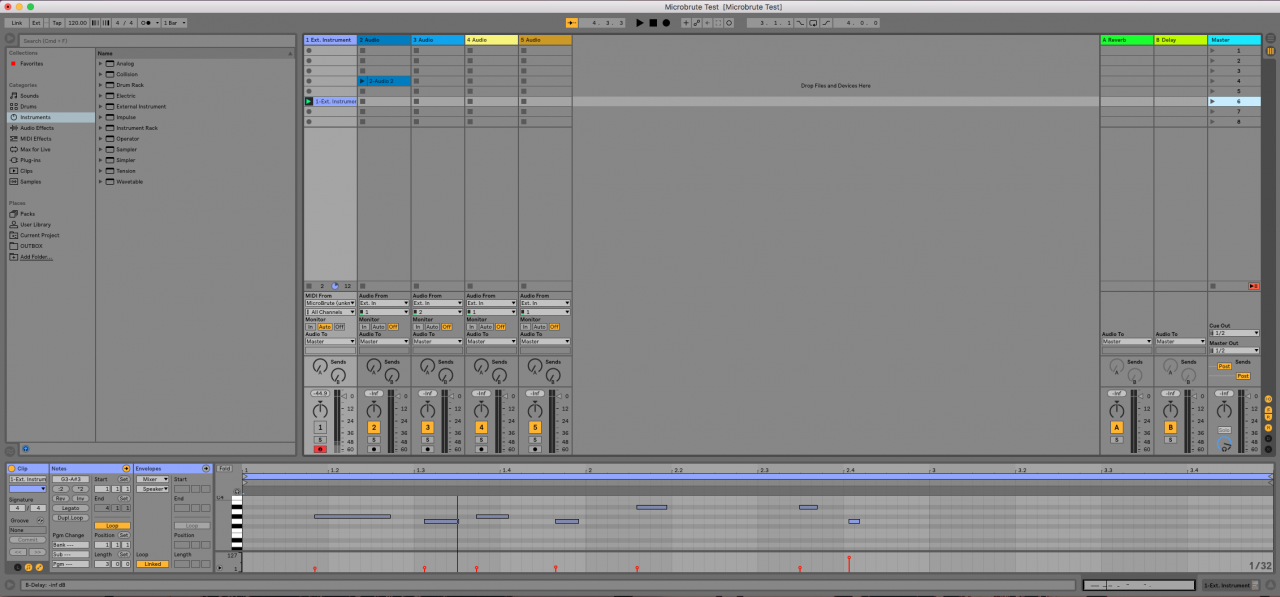Open the All Channels input dropdown

pos(330,312)
